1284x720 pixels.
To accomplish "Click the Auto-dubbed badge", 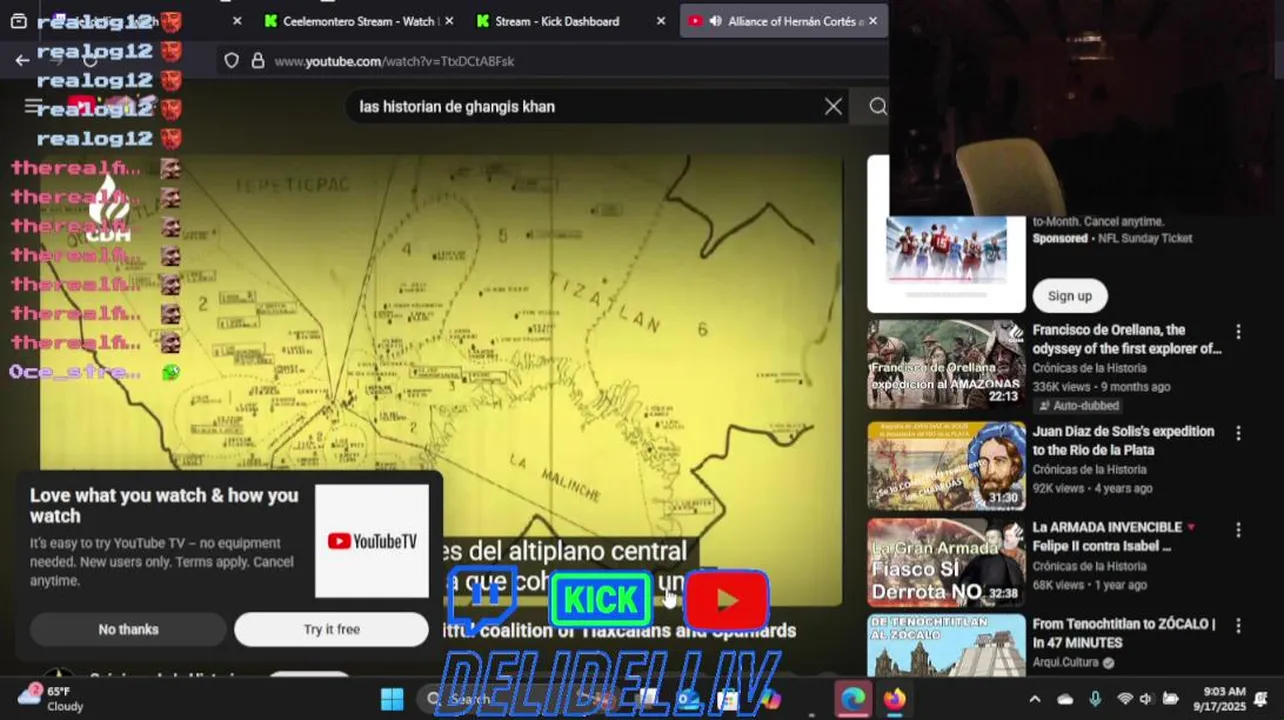I will coord(1079,406).
